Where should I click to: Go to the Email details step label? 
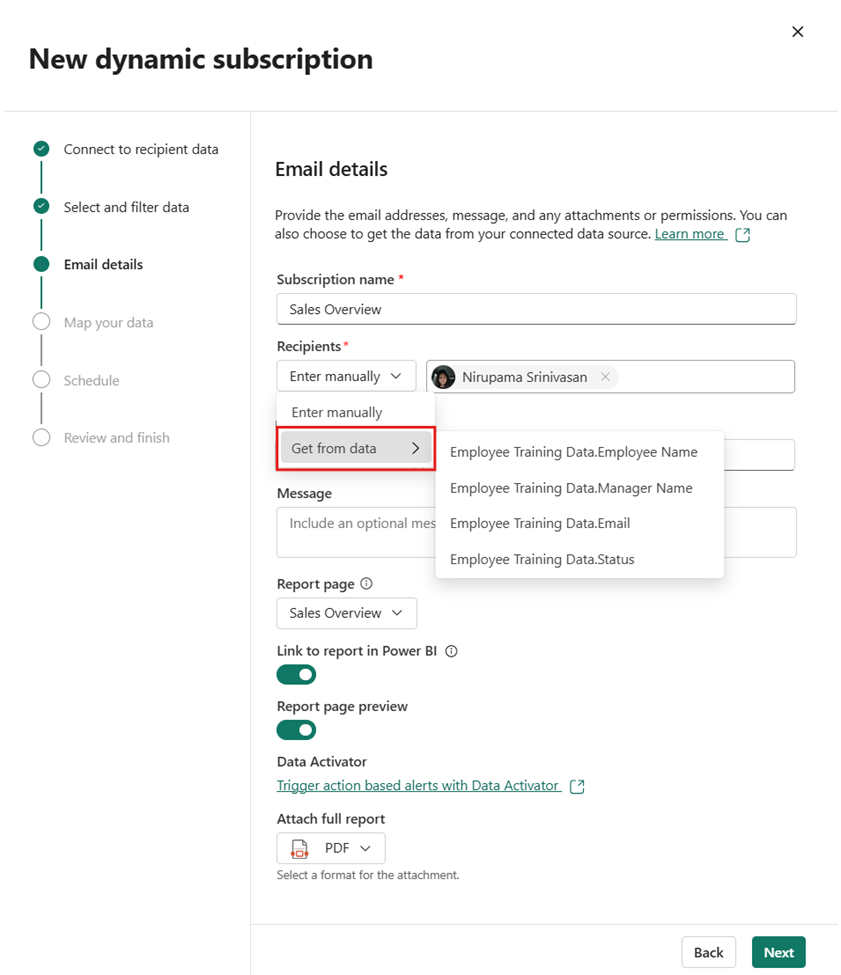coord(103,264)
